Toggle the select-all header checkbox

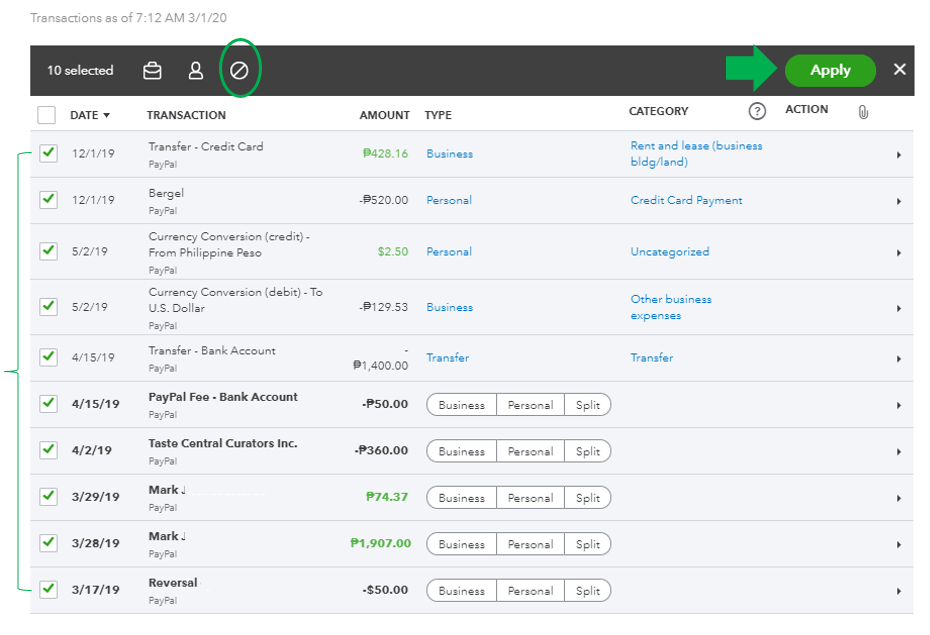click(47, 114)
